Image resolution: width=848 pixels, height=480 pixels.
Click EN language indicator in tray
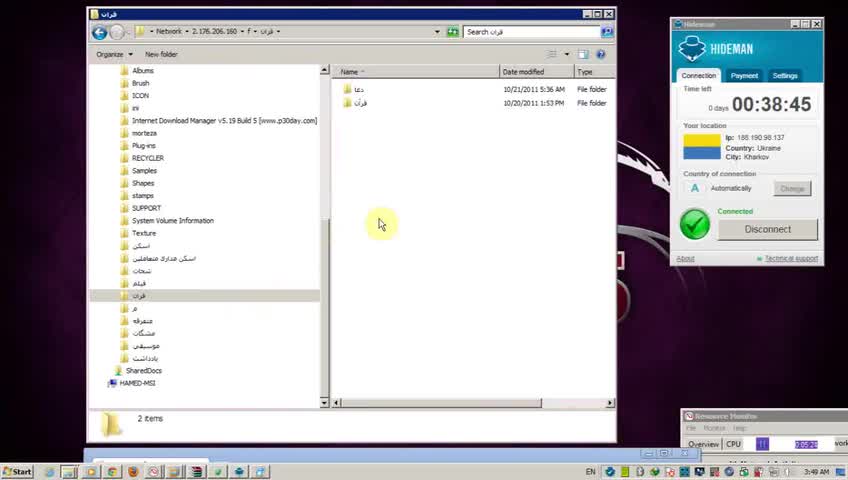tap(591, 472)
